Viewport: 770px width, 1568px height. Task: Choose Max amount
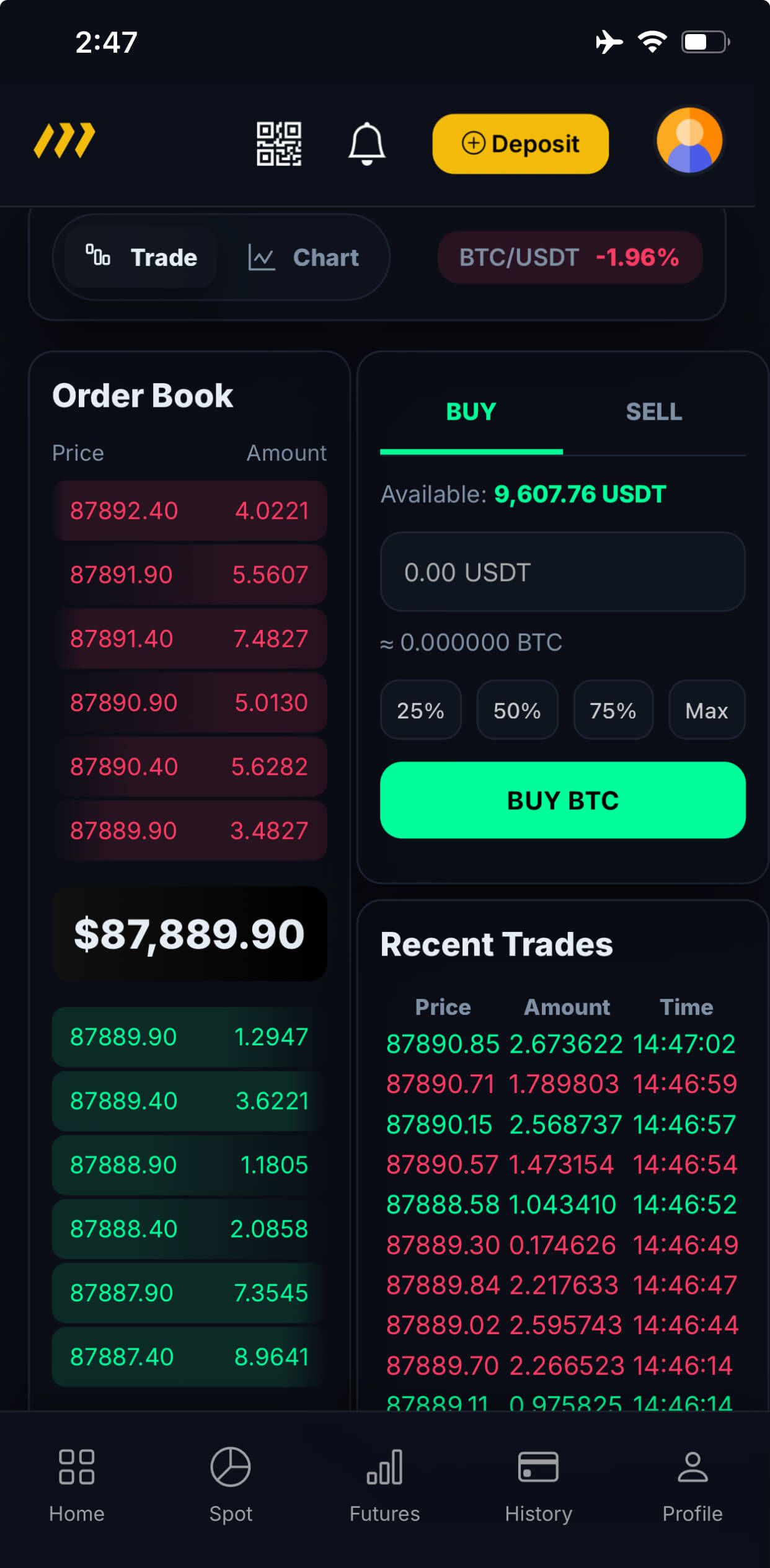(x=706, y=711)
